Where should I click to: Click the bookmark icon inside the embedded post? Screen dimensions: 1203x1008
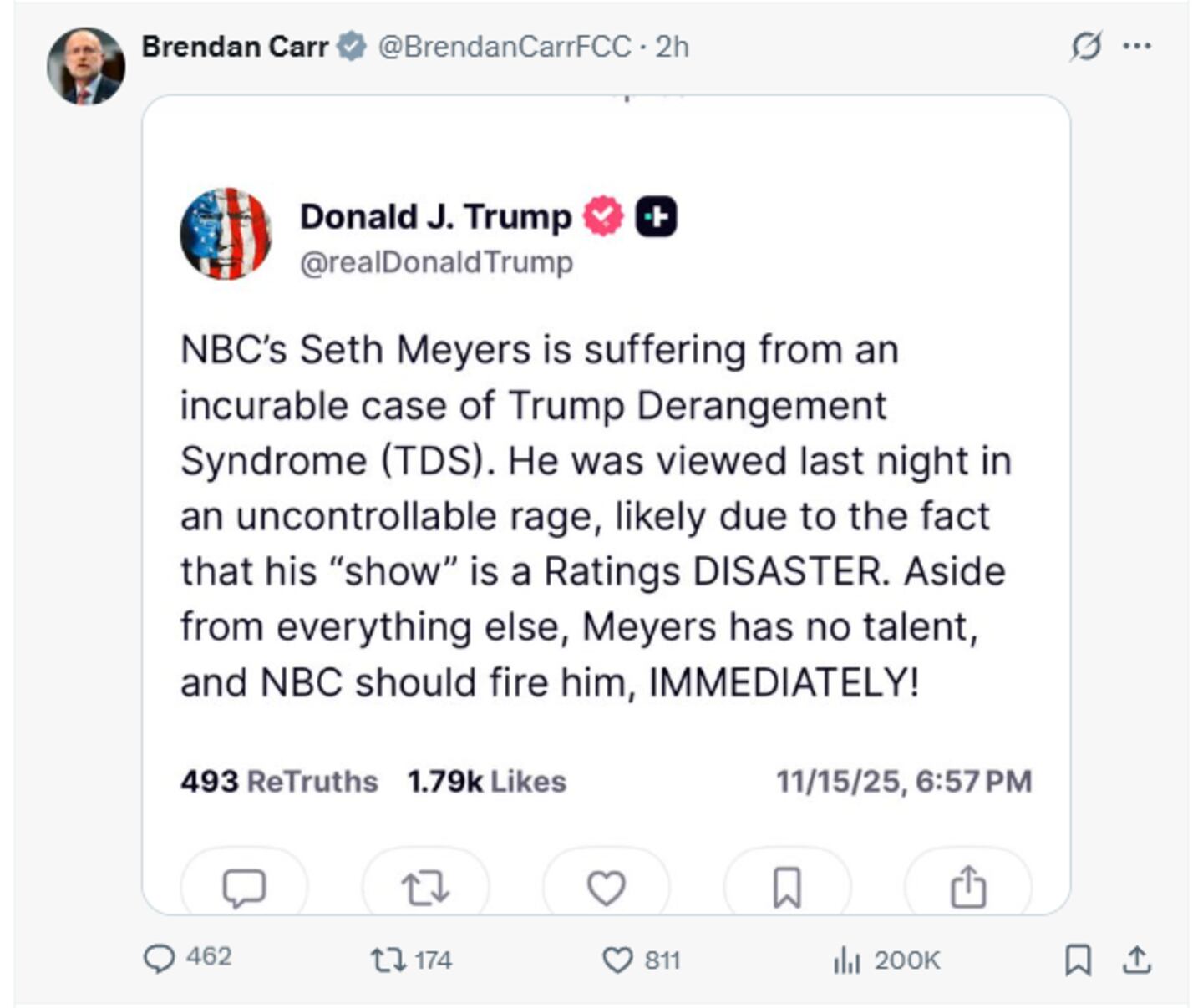pos(788,888)
